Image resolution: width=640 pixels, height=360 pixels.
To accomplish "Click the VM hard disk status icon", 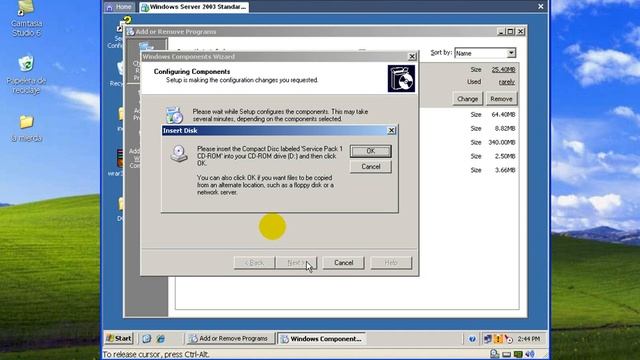I will coord(494,354).
